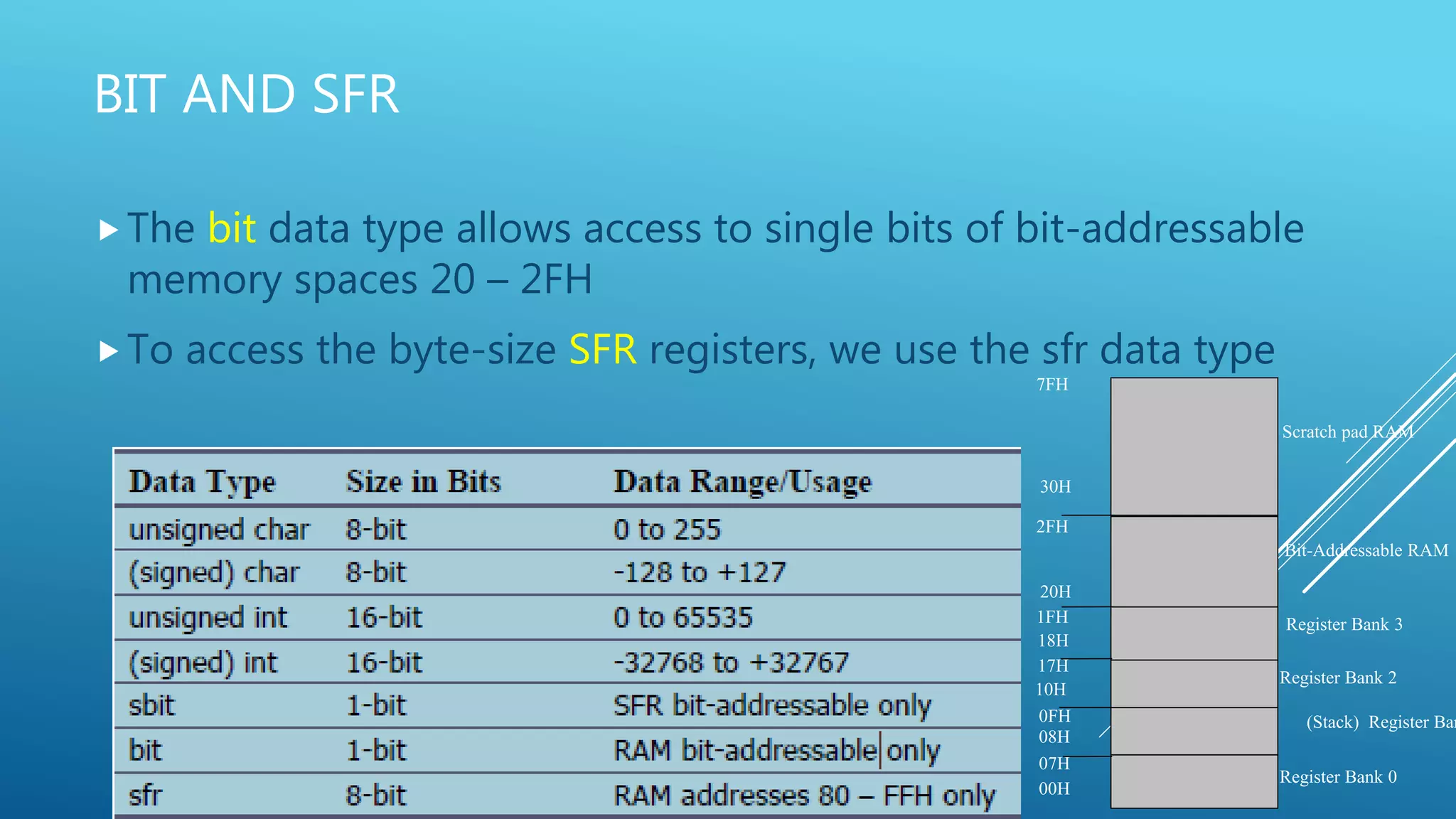
Task: Click the 'unsigned char' table cell
Action: [219, 530]
